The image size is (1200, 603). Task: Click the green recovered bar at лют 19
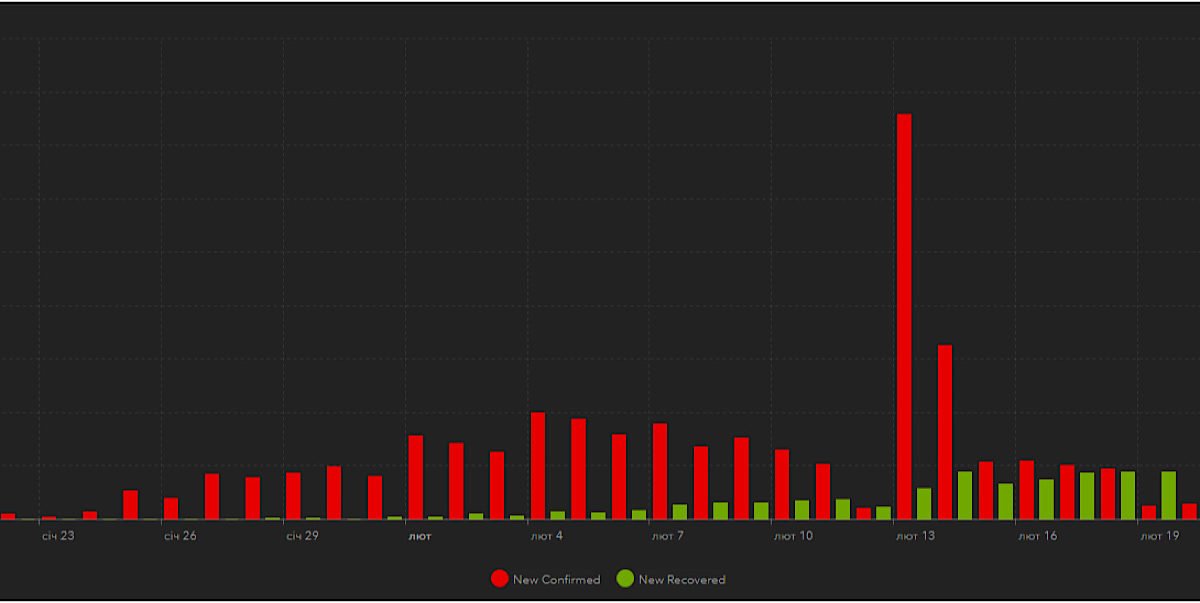1168,495
